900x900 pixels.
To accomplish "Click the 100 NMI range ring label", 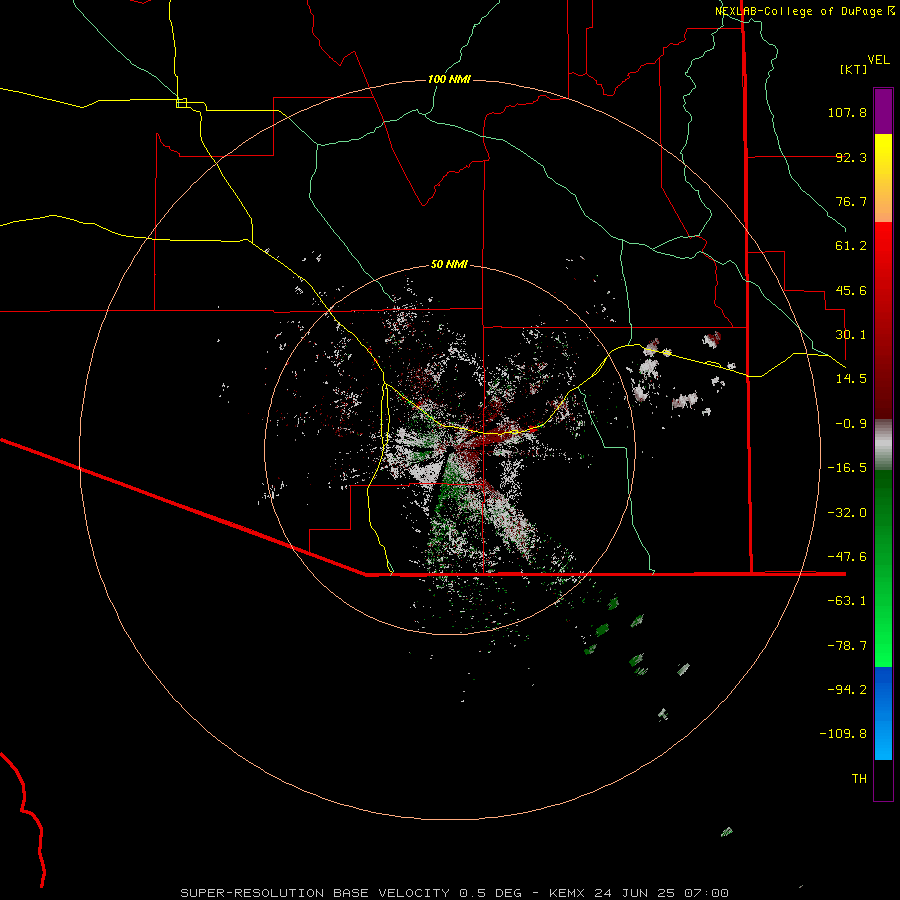I will tap(449, 79).
